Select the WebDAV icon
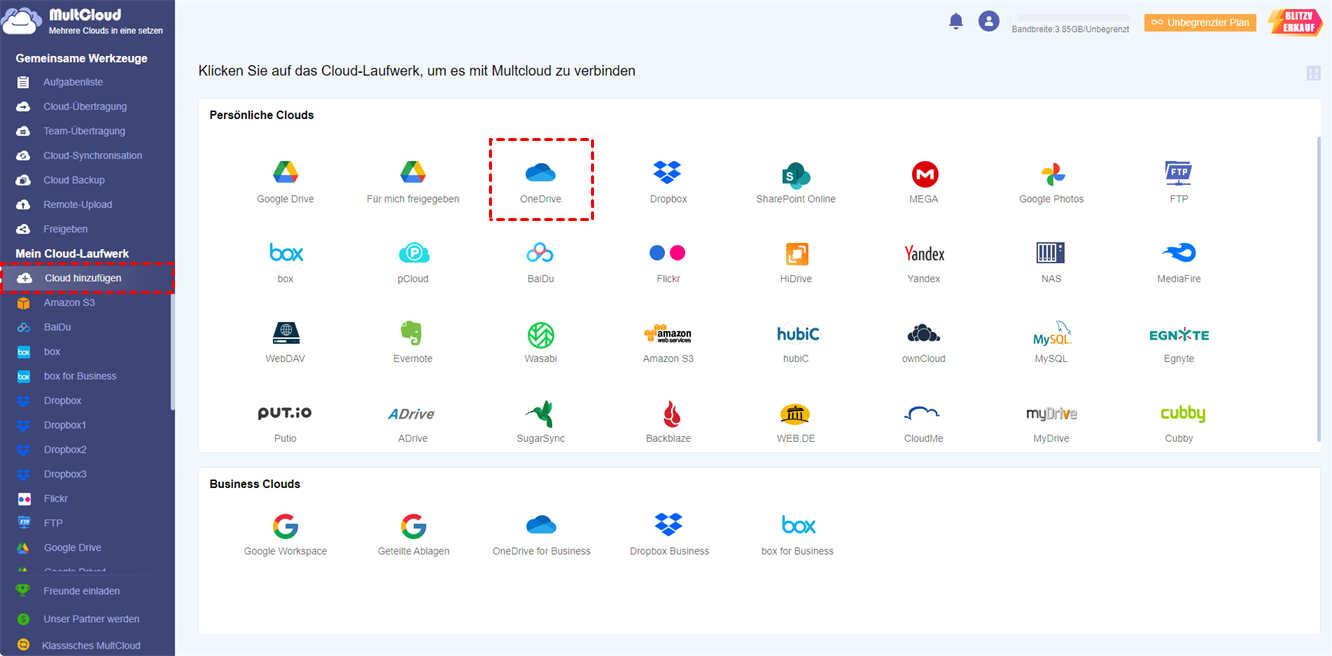The width and height of the screenshot is (1332, 656). pos(286,332)
